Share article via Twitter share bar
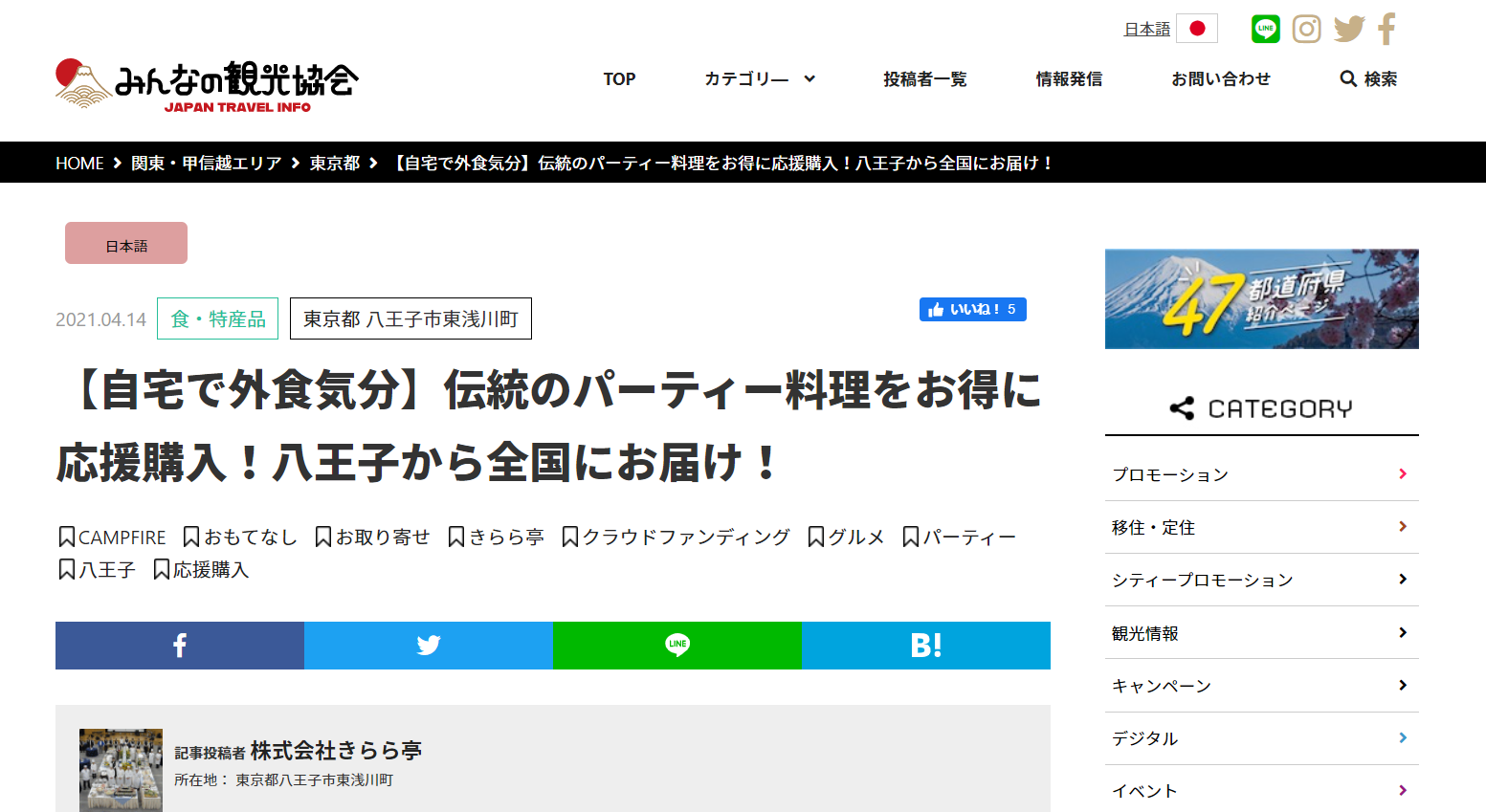Screen dimensions: 1486x812 click(428, 646)
